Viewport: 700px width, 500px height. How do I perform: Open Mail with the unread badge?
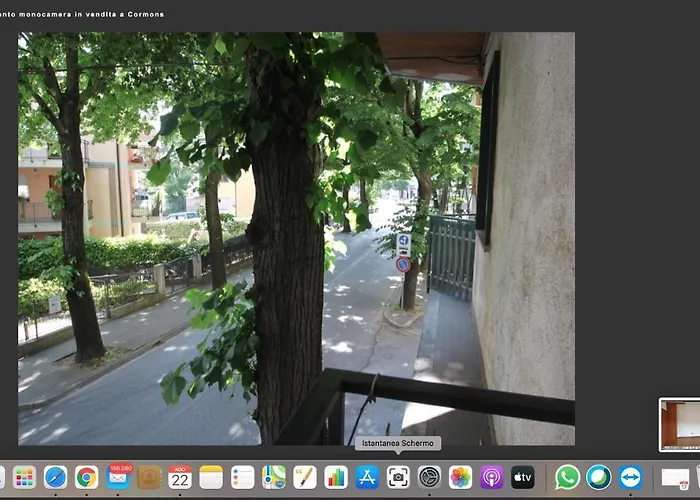point(118,477)
